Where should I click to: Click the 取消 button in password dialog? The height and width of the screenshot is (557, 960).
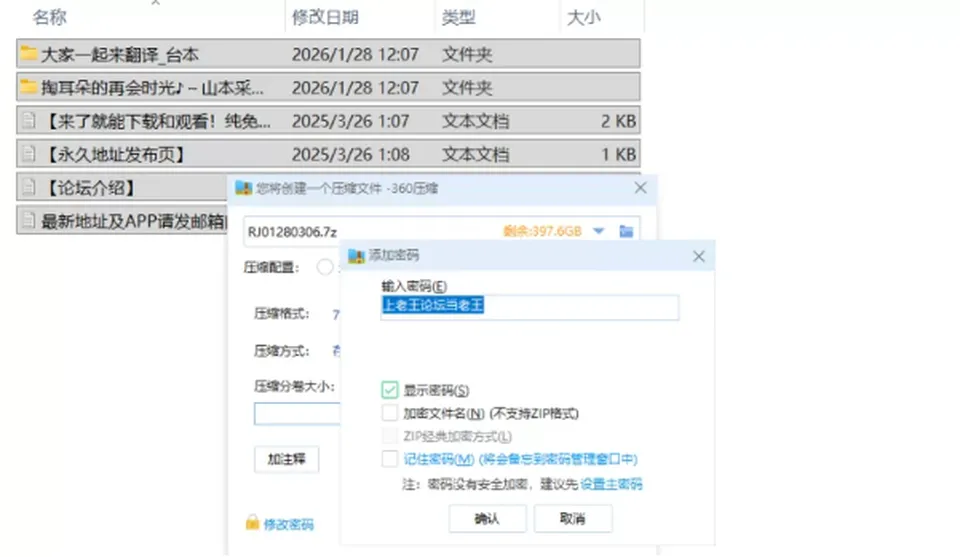point(573,518)
